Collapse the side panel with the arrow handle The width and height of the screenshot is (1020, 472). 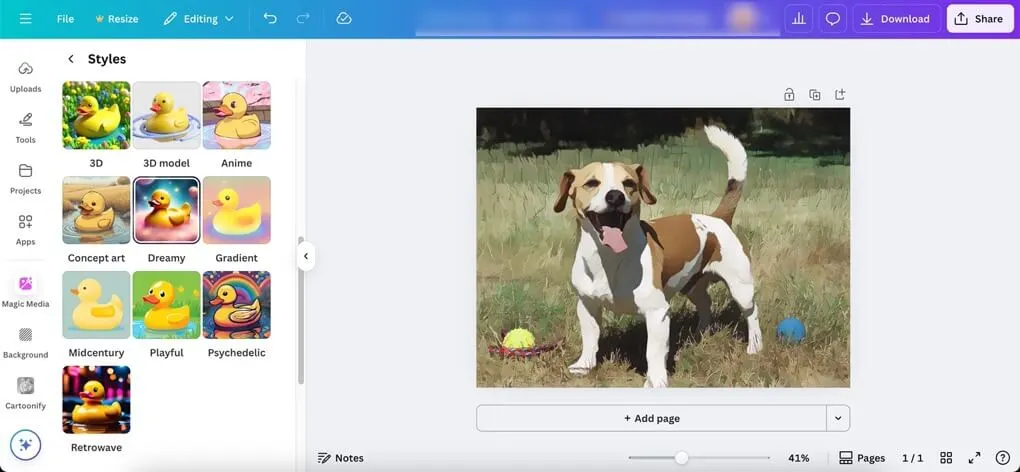(x=306, y=256)
